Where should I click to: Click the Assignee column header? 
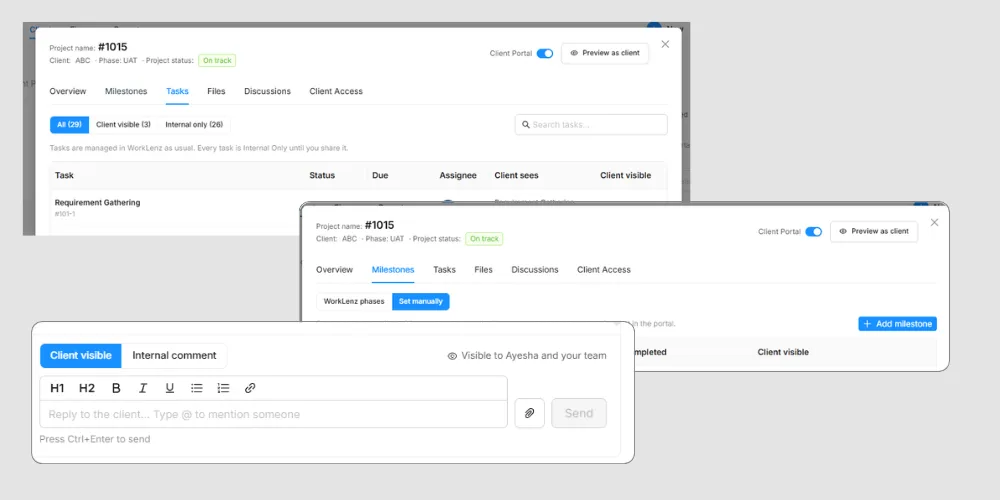click(x=458, y=175)
